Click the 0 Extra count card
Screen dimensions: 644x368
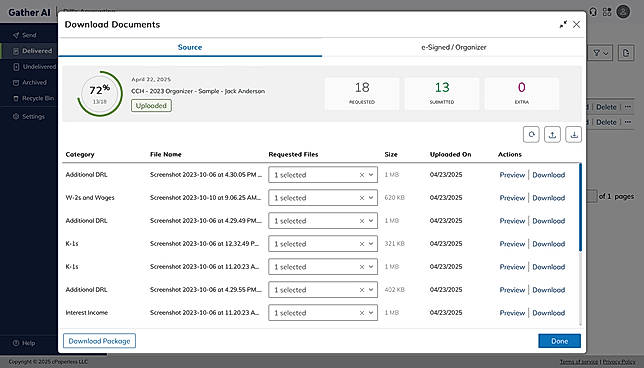pos(522,94)
